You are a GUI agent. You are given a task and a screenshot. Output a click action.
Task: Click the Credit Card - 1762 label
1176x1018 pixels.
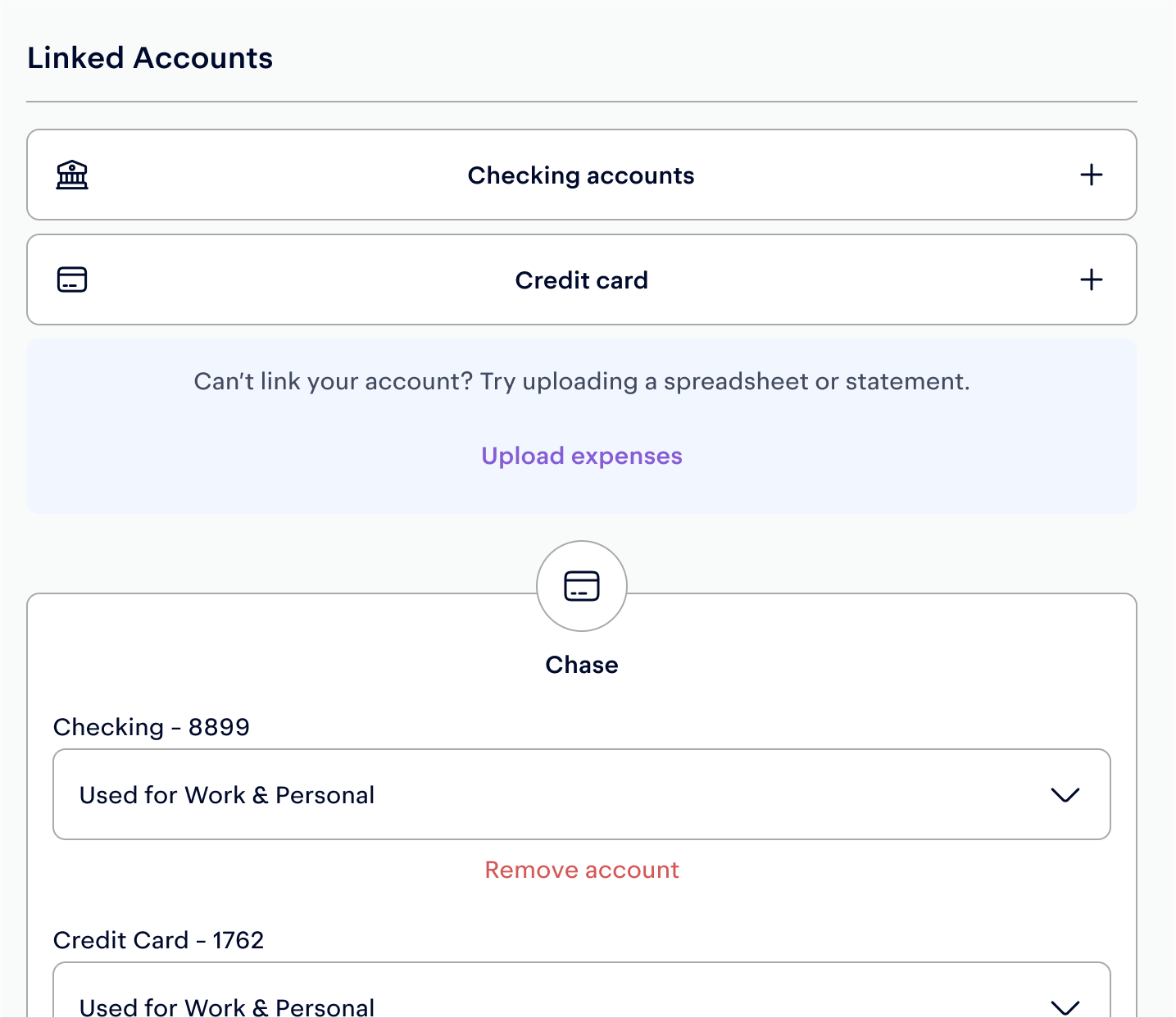pyautogui.click(x=159, y=940)
